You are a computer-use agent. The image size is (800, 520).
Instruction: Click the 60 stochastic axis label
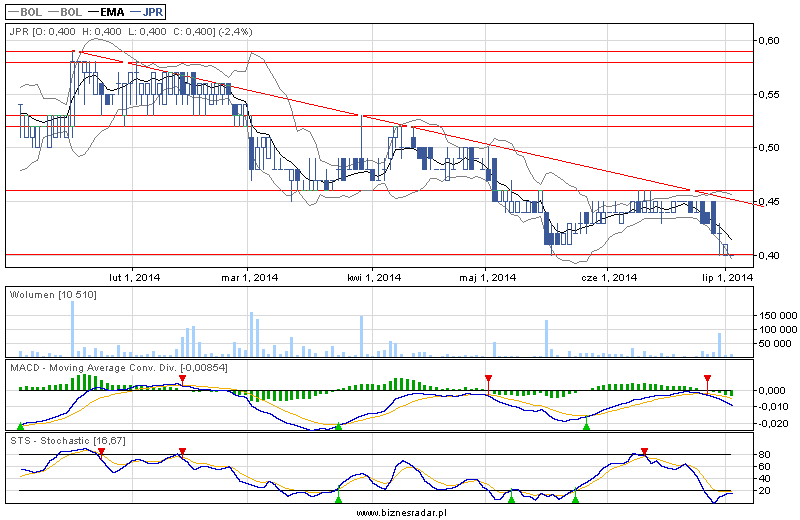click(x=764, y=467)
